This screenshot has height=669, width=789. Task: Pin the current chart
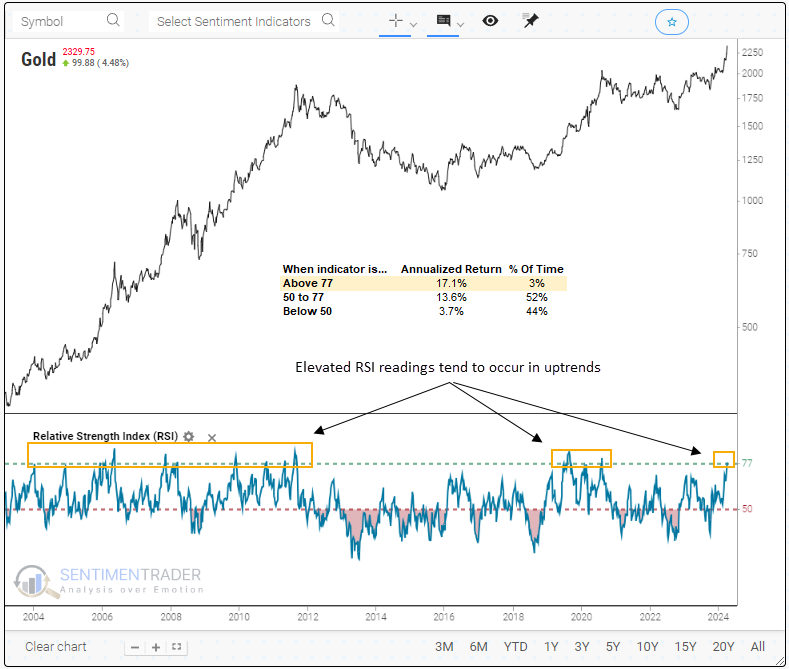point(531,20)
